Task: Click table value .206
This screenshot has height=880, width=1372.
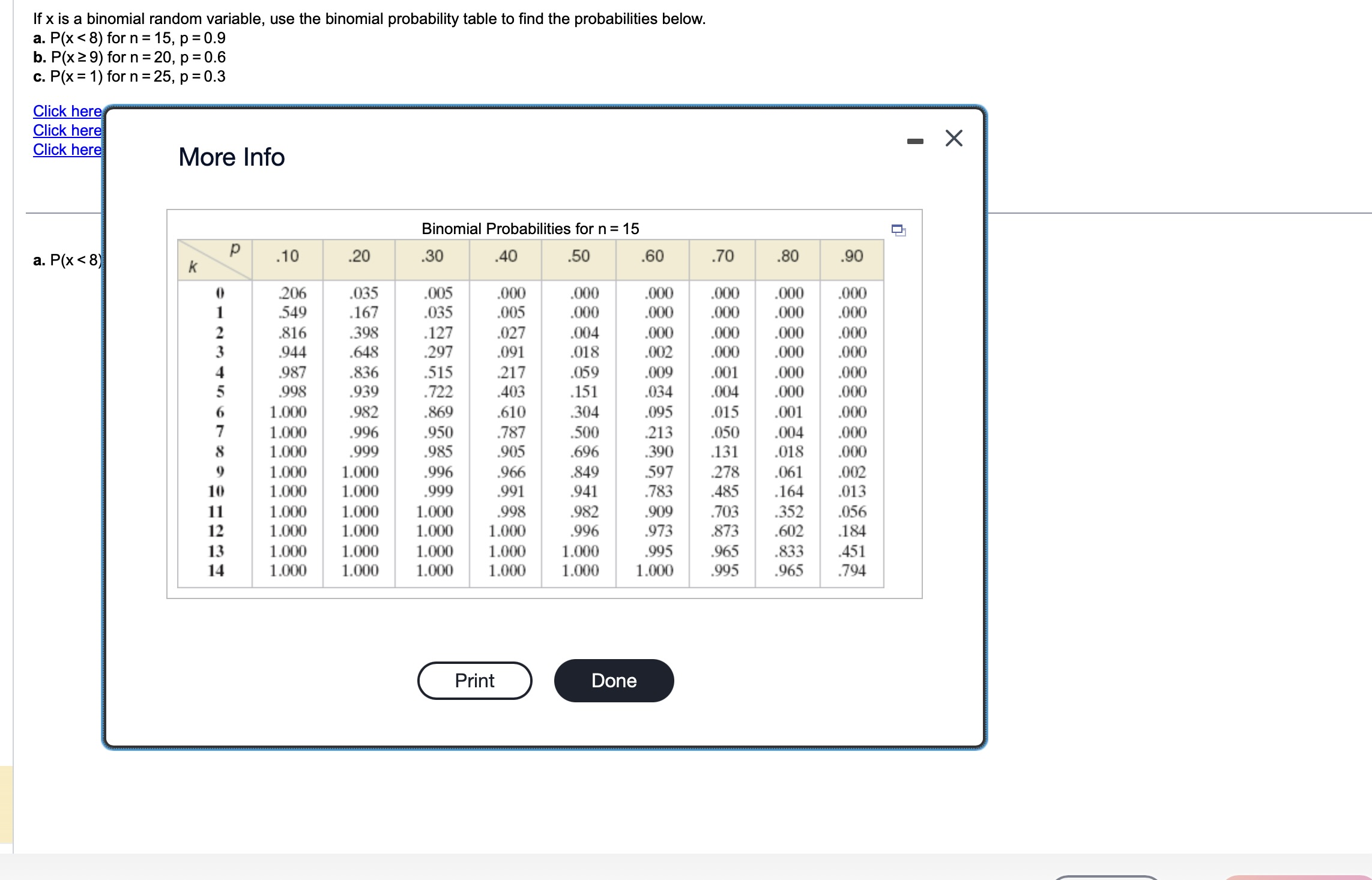Action: [292, 293]
